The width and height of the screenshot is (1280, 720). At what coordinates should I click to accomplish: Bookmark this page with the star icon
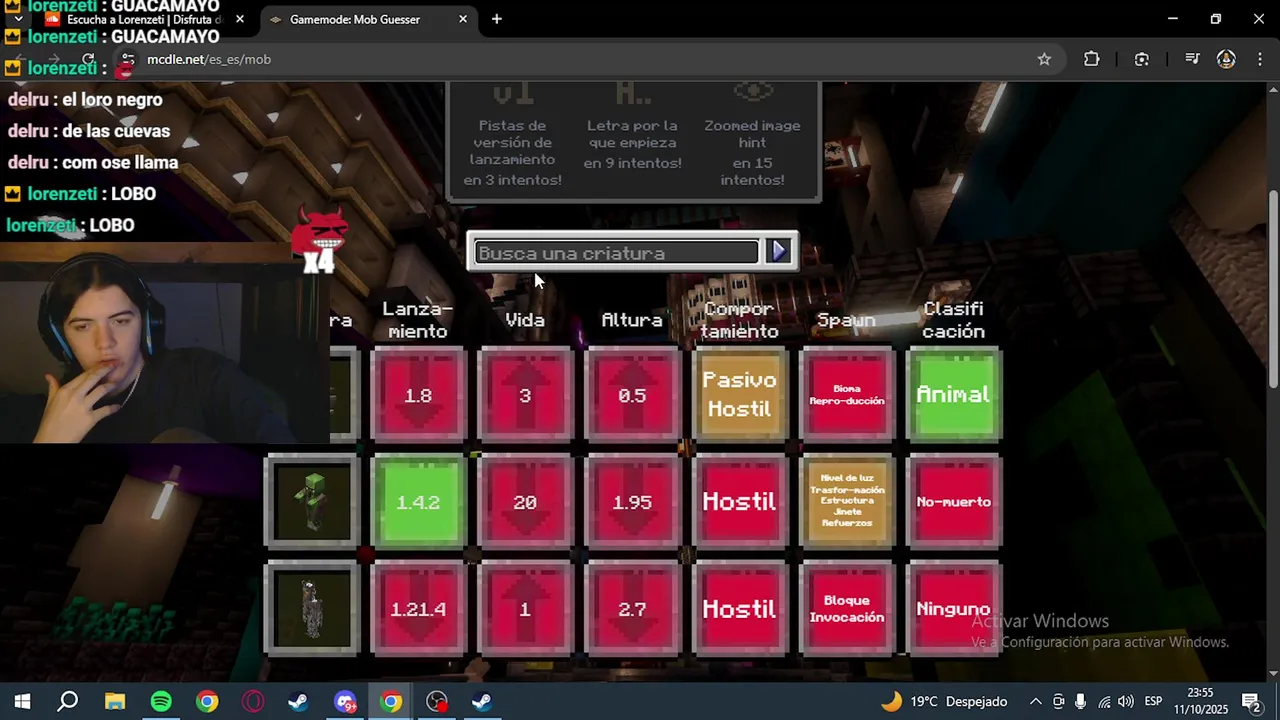[1044, 59]
